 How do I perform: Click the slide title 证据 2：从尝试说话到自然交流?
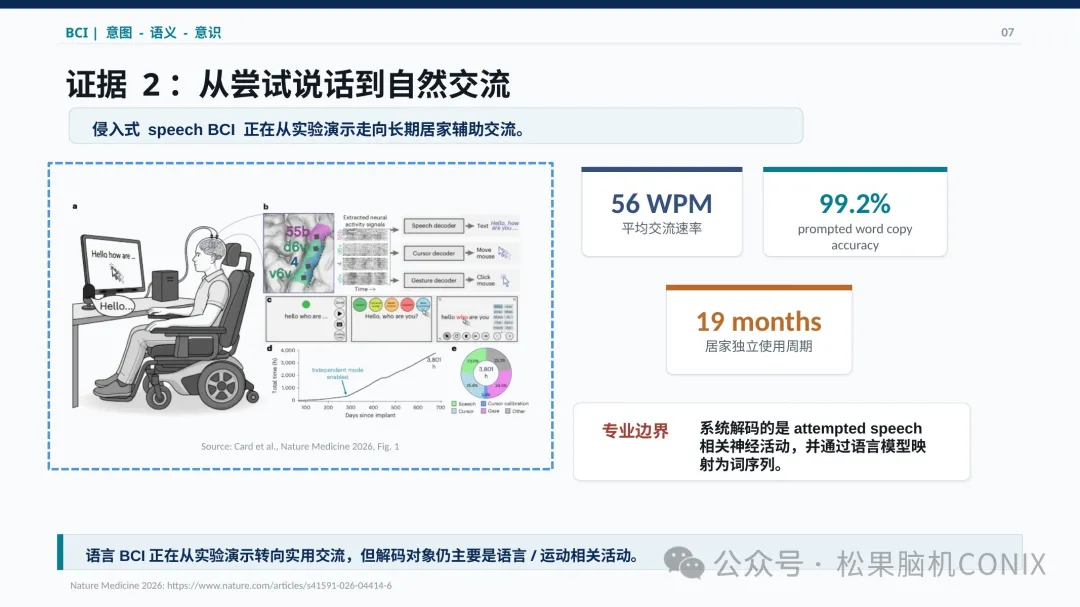(x=288, y=85)
